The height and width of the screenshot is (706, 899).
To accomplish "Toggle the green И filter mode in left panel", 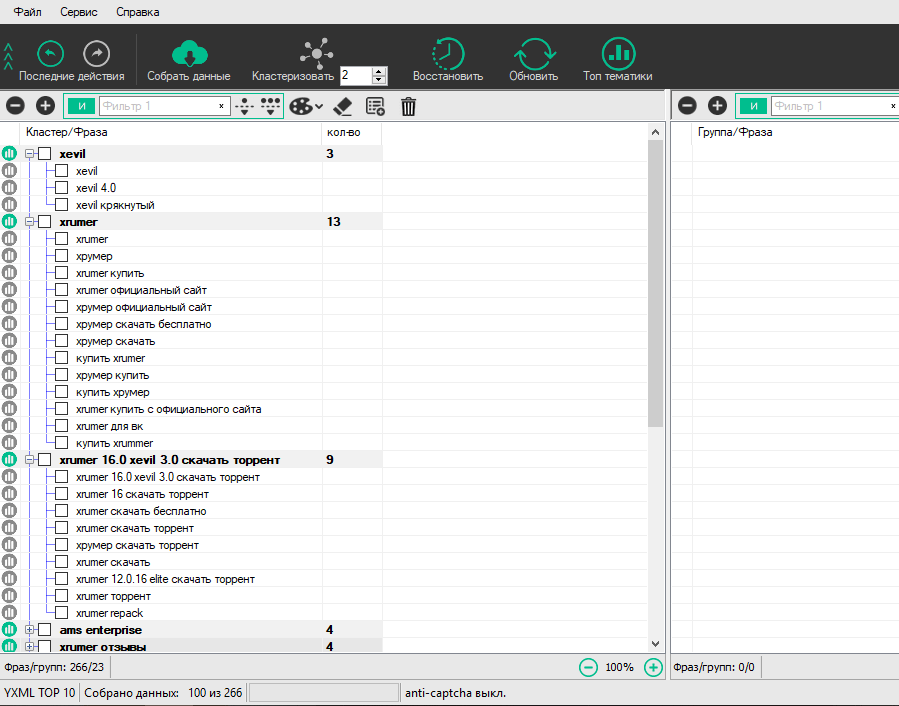I will pos(81,106).
